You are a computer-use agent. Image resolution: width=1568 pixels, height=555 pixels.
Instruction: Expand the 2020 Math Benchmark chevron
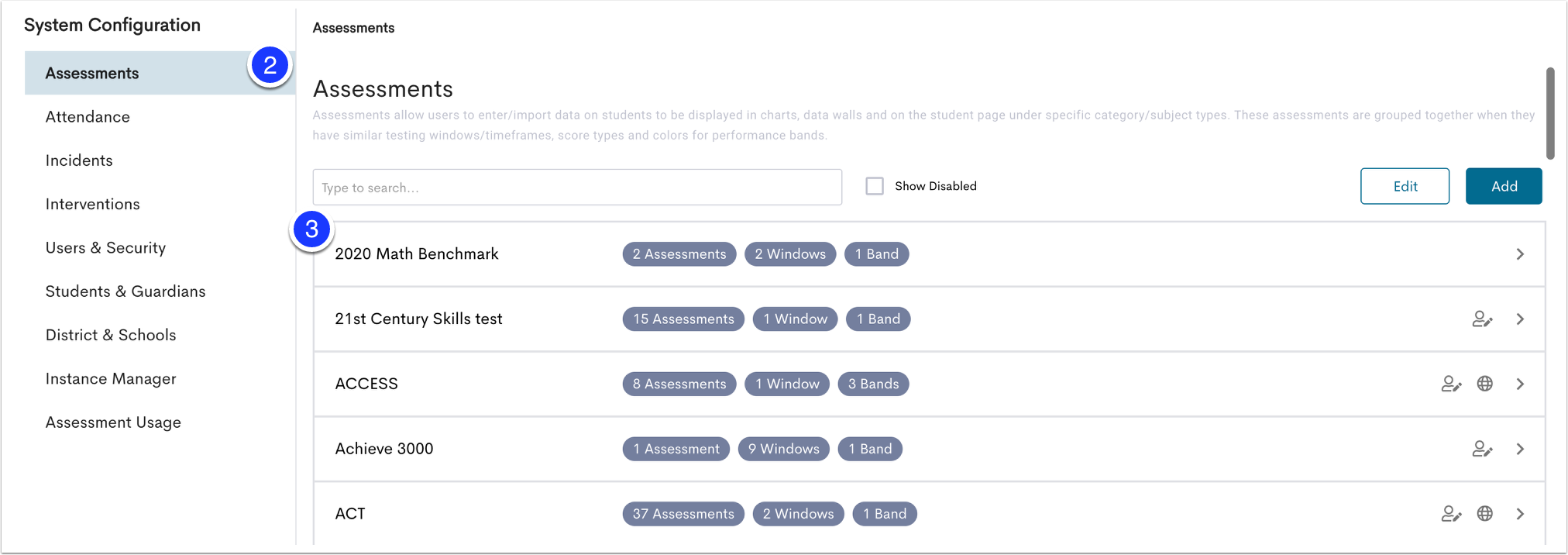(x=1520, y=254)
